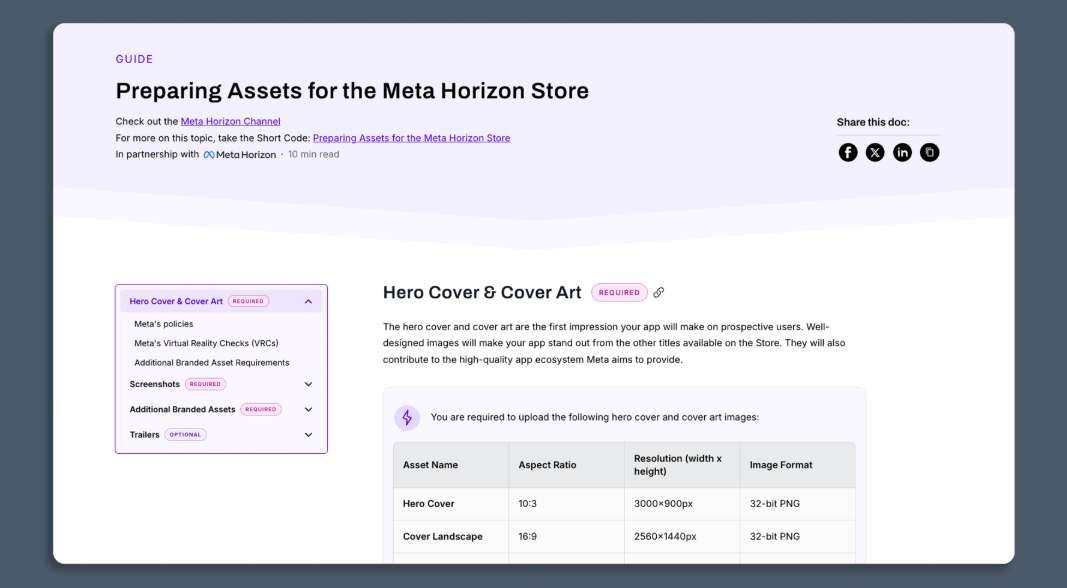Share this doc on LinkedIn
1067x588 pixels.
pyautogui.click(x=901, y=151)
